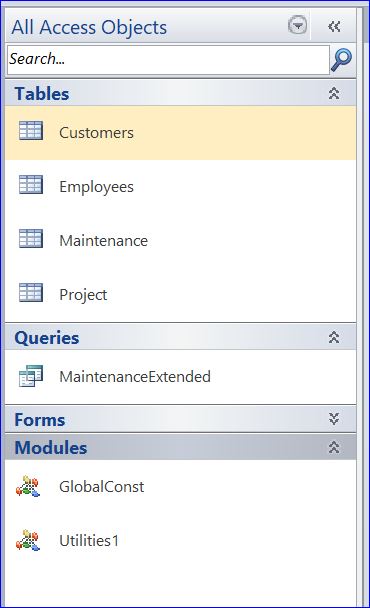370x608 pixels.
Task: Collapse the Modules group chevron
Action: (x=334, y=447)
